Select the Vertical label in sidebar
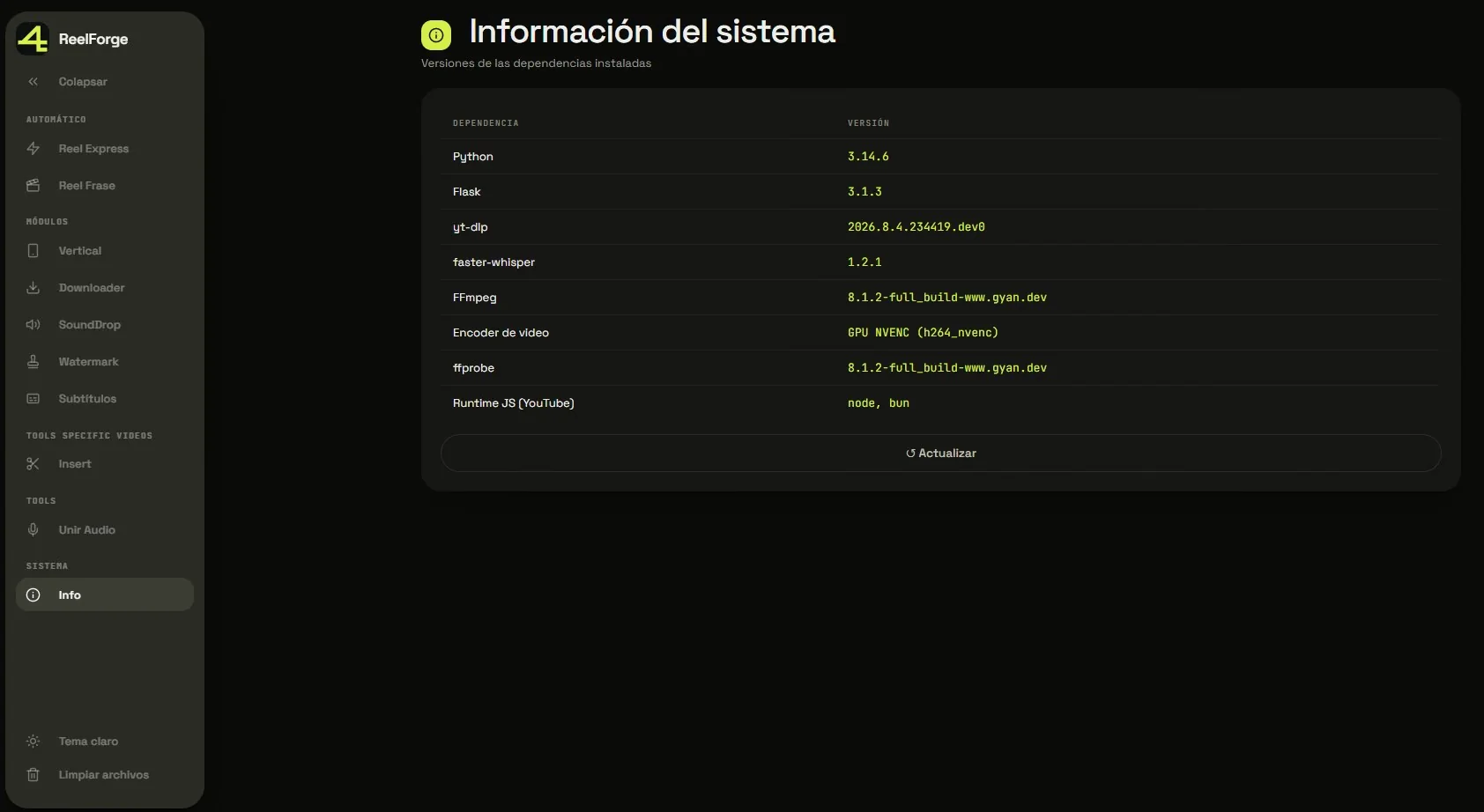This screenshot has width=1484, height=812. click(x=79, y=251)
